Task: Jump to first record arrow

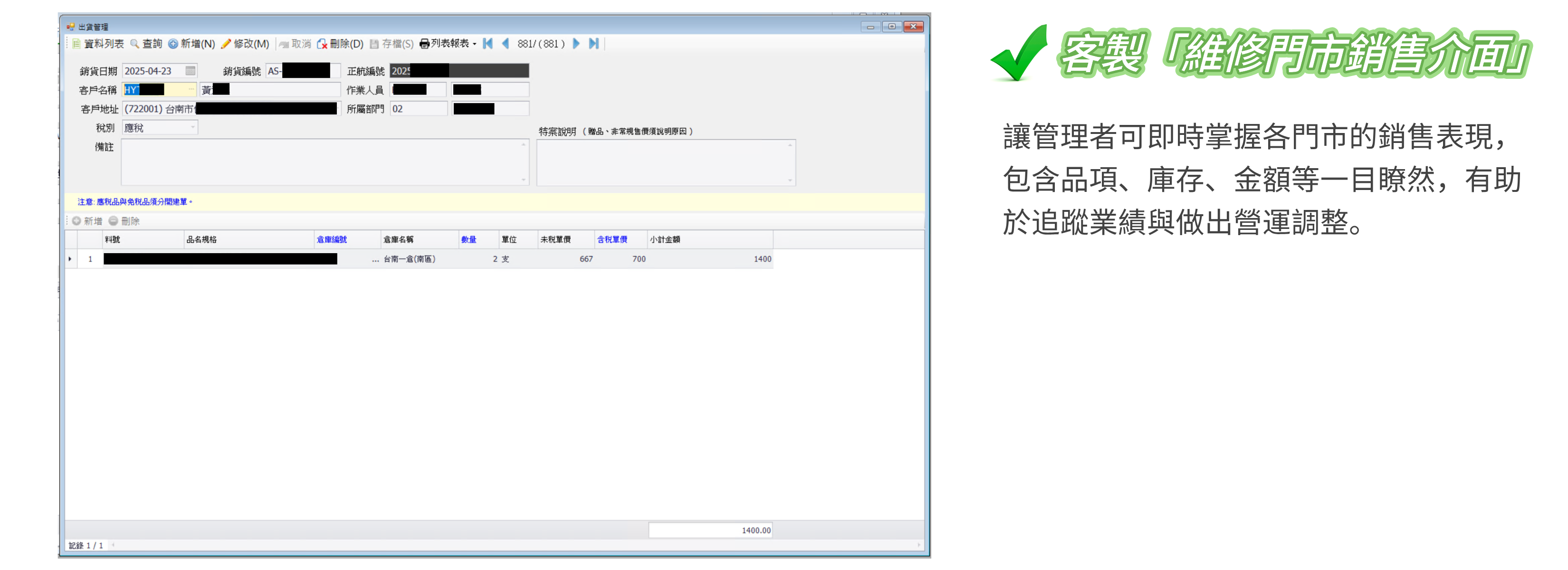Action: click(x=488, y=44)
